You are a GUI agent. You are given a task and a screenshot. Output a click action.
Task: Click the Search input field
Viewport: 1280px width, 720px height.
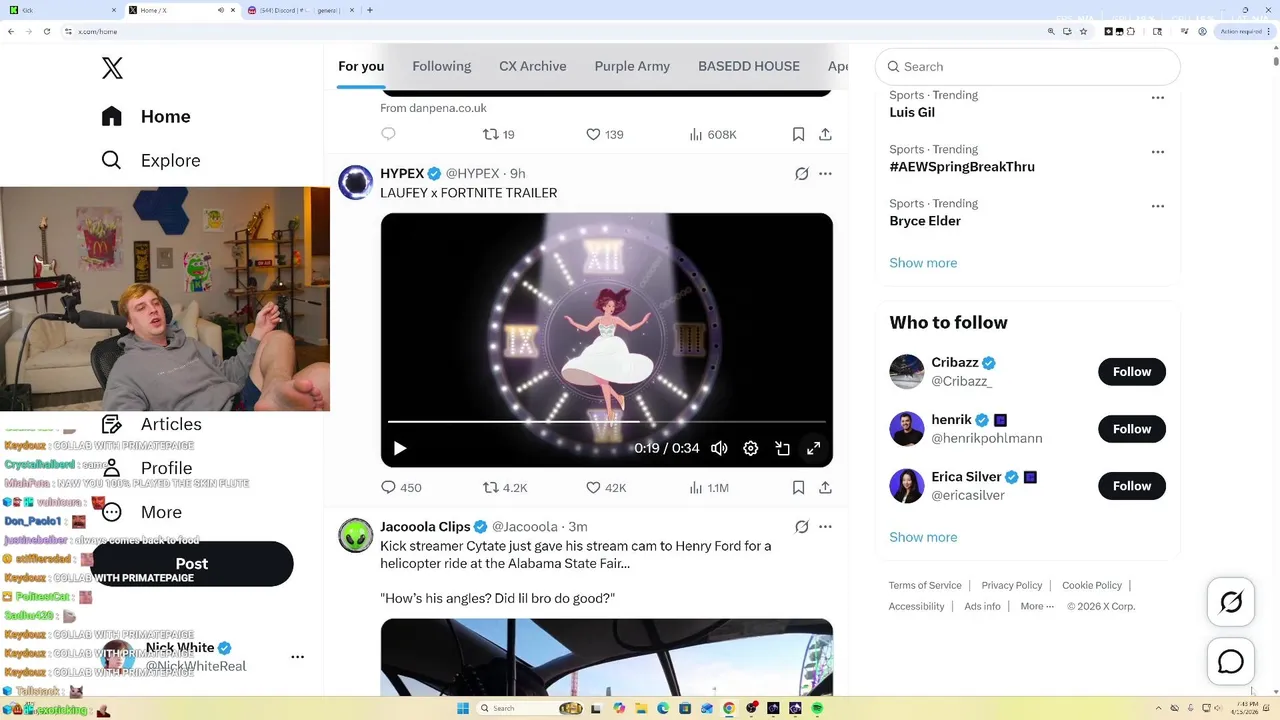[x=1028, y=67]
